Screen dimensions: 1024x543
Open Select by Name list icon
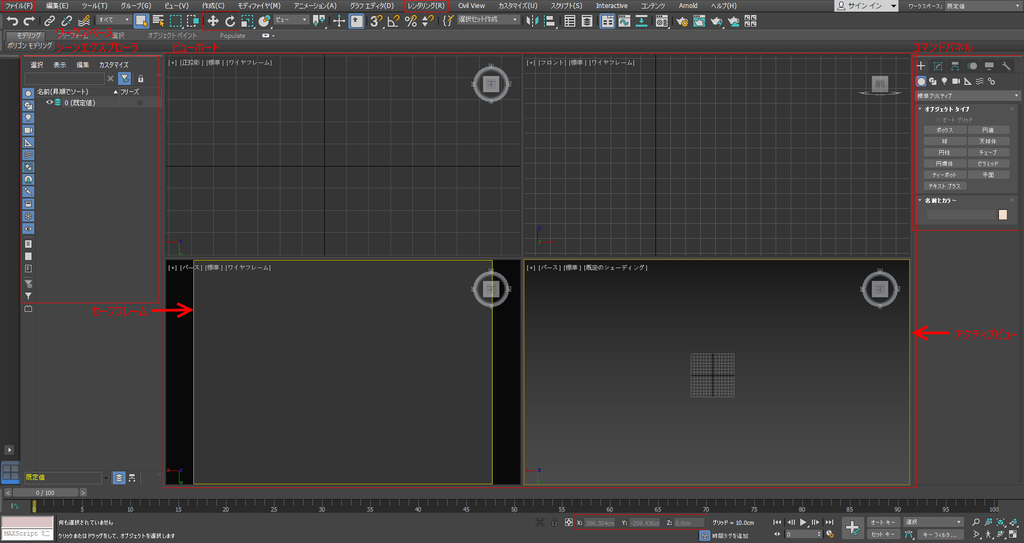(x=158, y=21)
